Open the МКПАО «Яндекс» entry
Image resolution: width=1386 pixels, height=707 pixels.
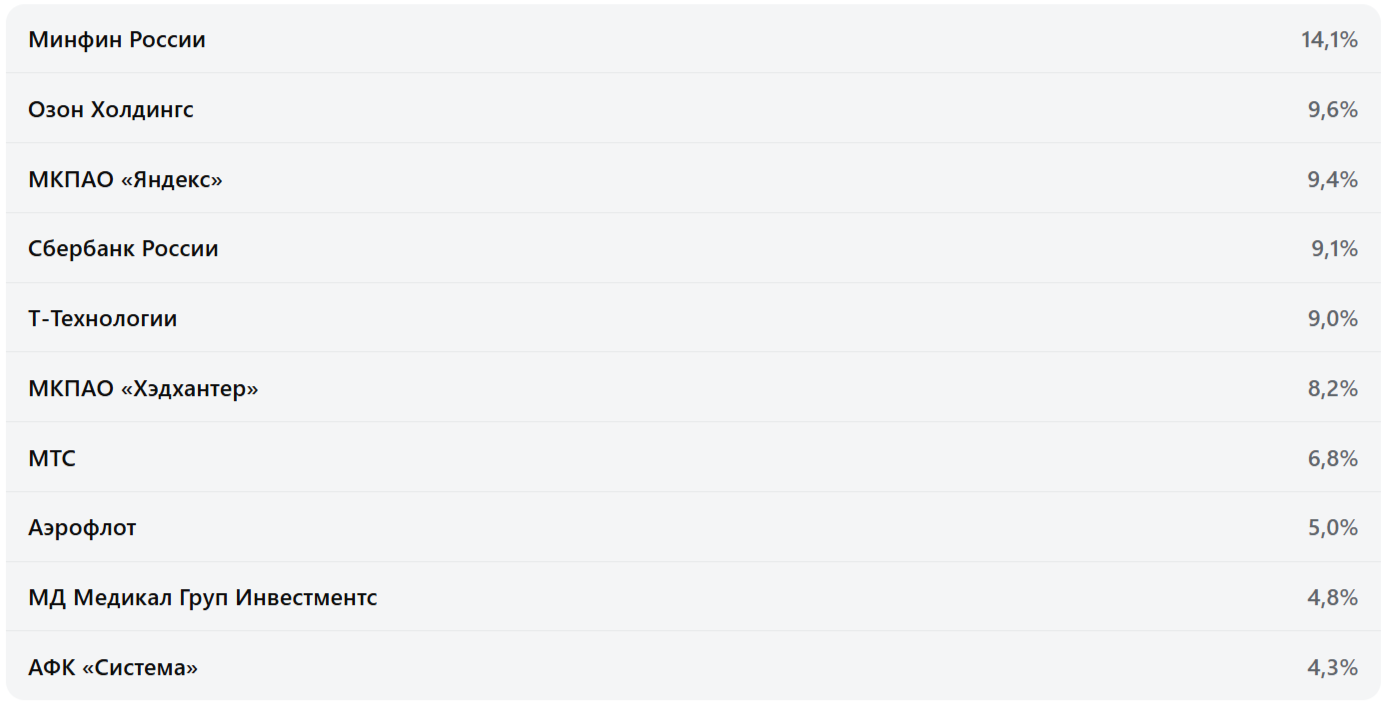(x=125, y=180)
